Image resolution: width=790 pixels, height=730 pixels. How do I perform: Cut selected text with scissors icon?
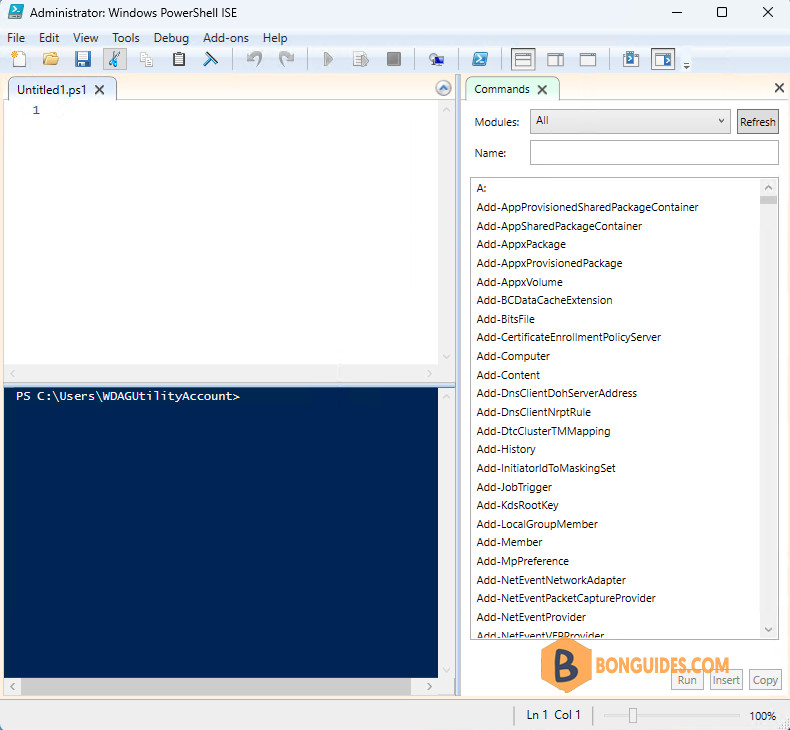click(114, 59)
